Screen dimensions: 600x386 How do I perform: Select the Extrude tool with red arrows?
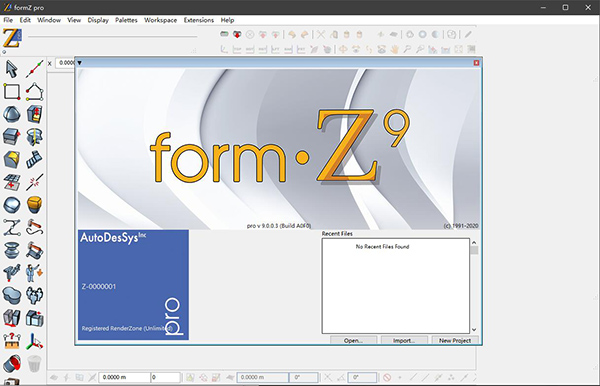(34, 114)
